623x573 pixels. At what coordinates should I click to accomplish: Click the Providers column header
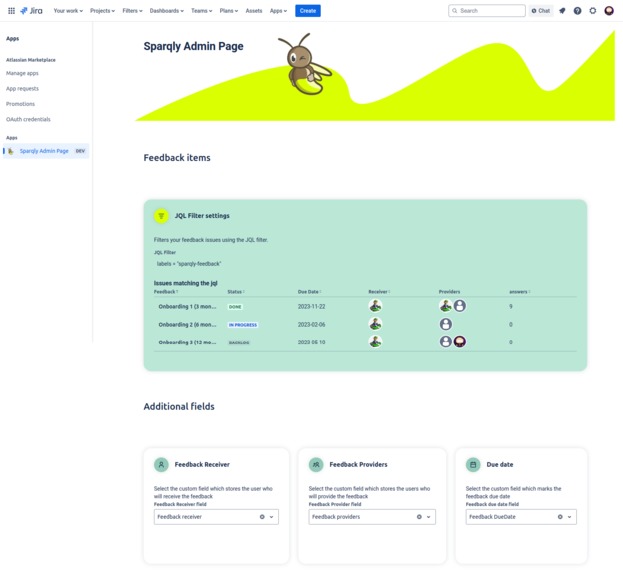449,292
